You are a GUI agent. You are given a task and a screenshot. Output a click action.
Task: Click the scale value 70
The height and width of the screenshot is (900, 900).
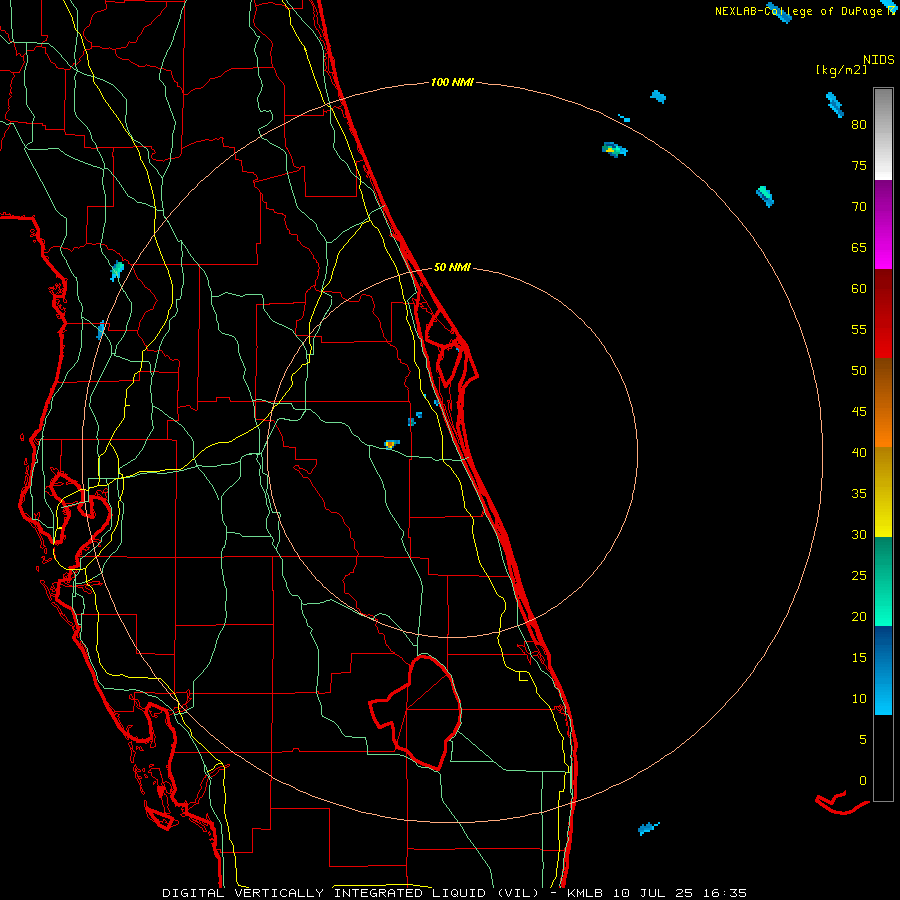point(859,207)
